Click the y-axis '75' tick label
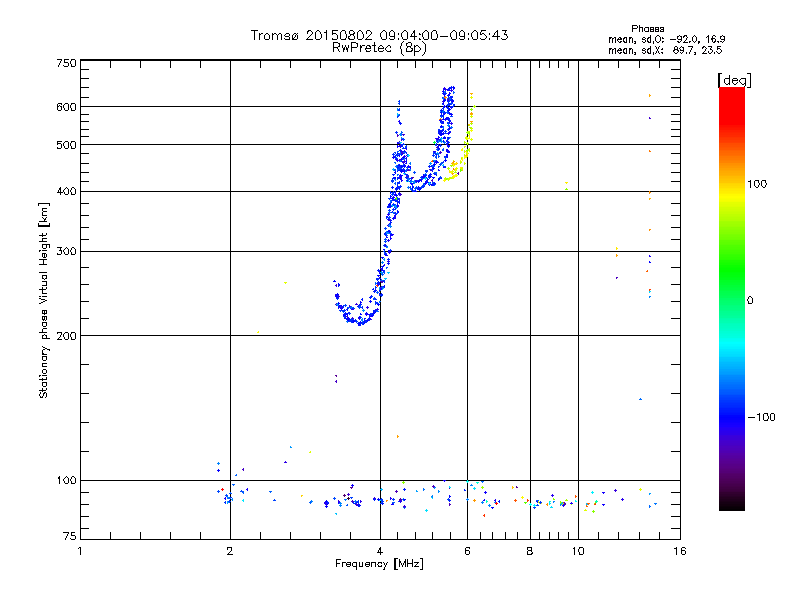Viewport: 800px width, 600px height. pyautogui.click(x=70, y=536)
